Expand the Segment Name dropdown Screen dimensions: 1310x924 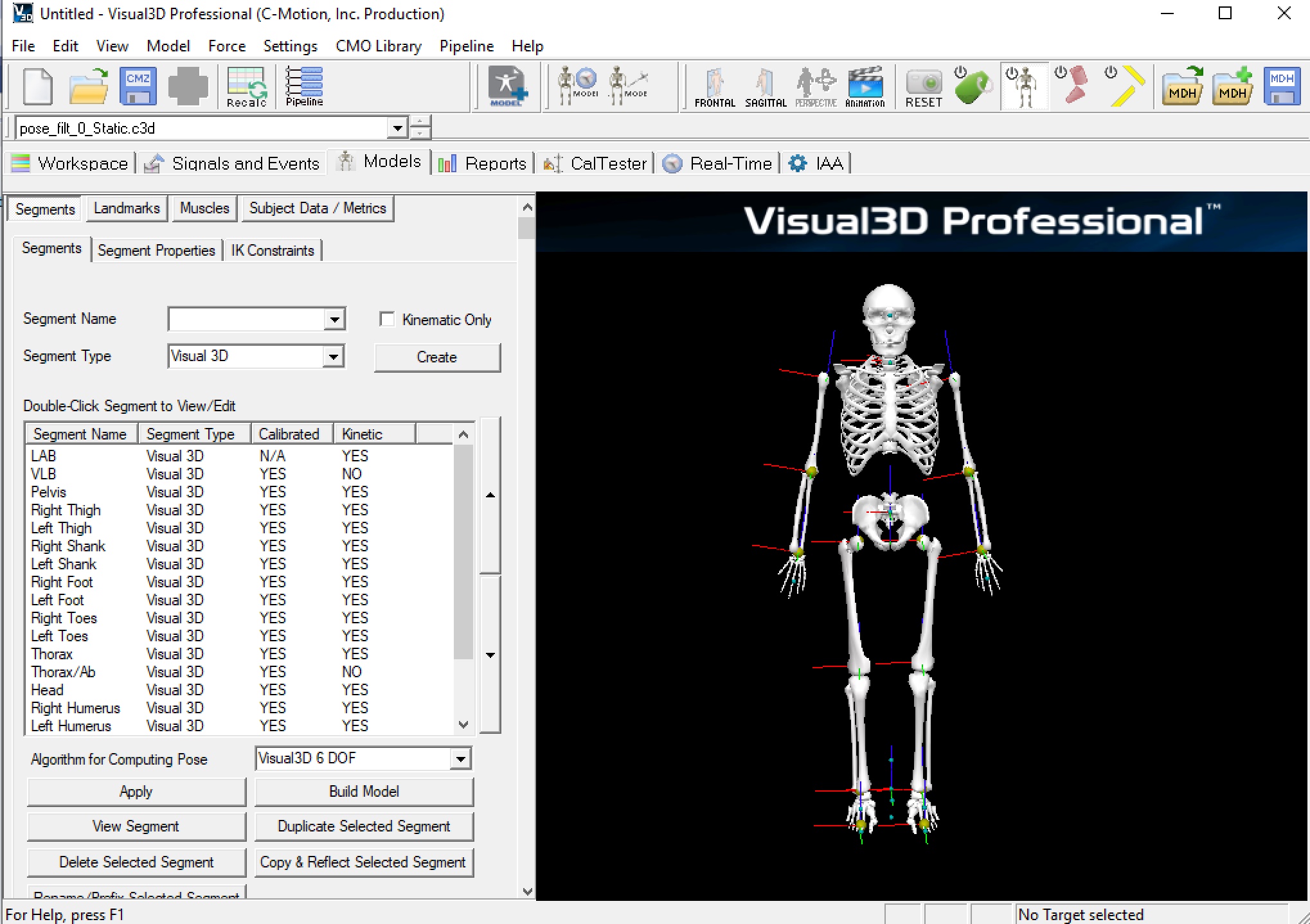(x=334, y=319)
